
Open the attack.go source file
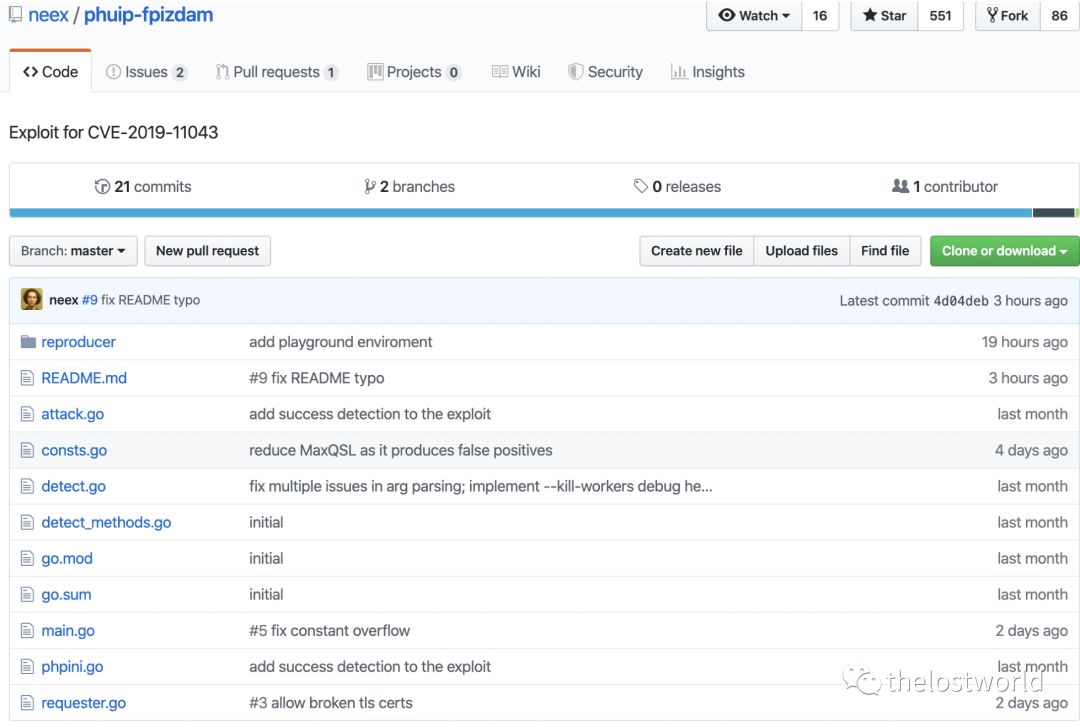click(71, 414)
